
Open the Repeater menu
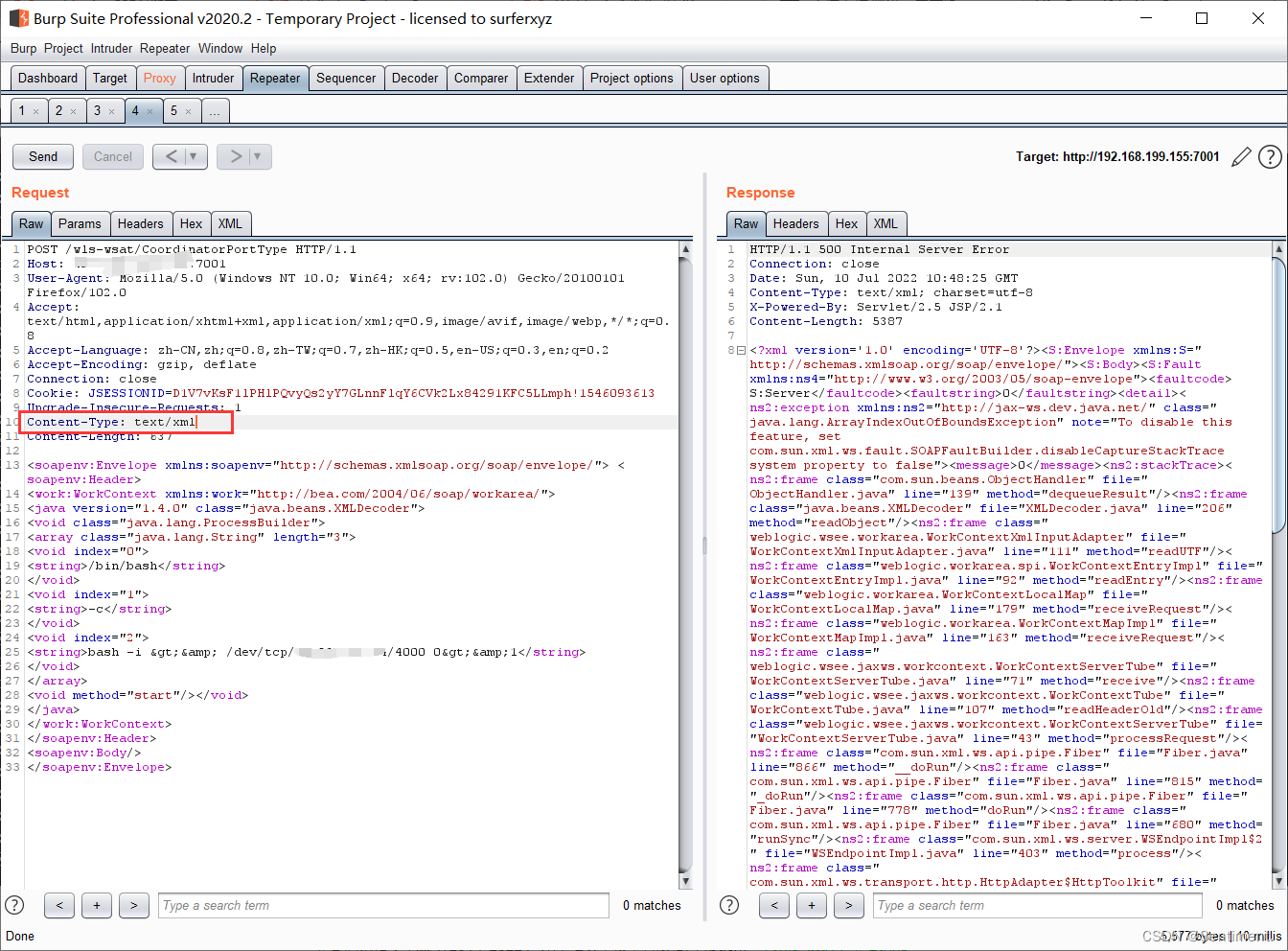point(165,48)
